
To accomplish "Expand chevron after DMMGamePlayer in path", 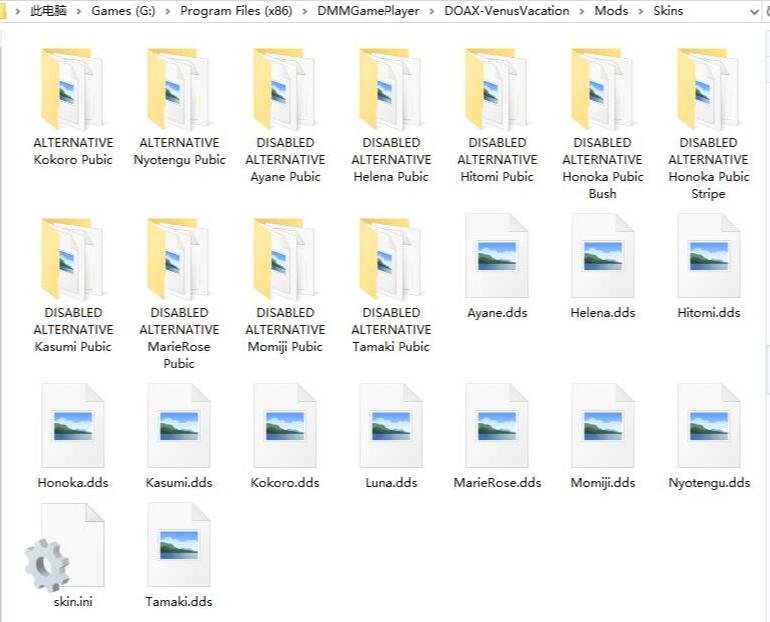I will pos(432,11).
